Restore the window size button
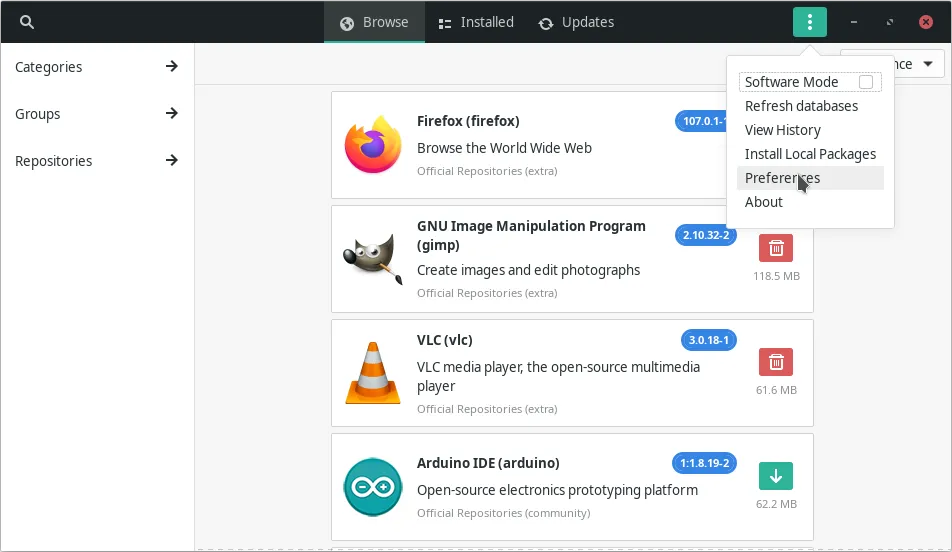 click(x=889, y=22)
